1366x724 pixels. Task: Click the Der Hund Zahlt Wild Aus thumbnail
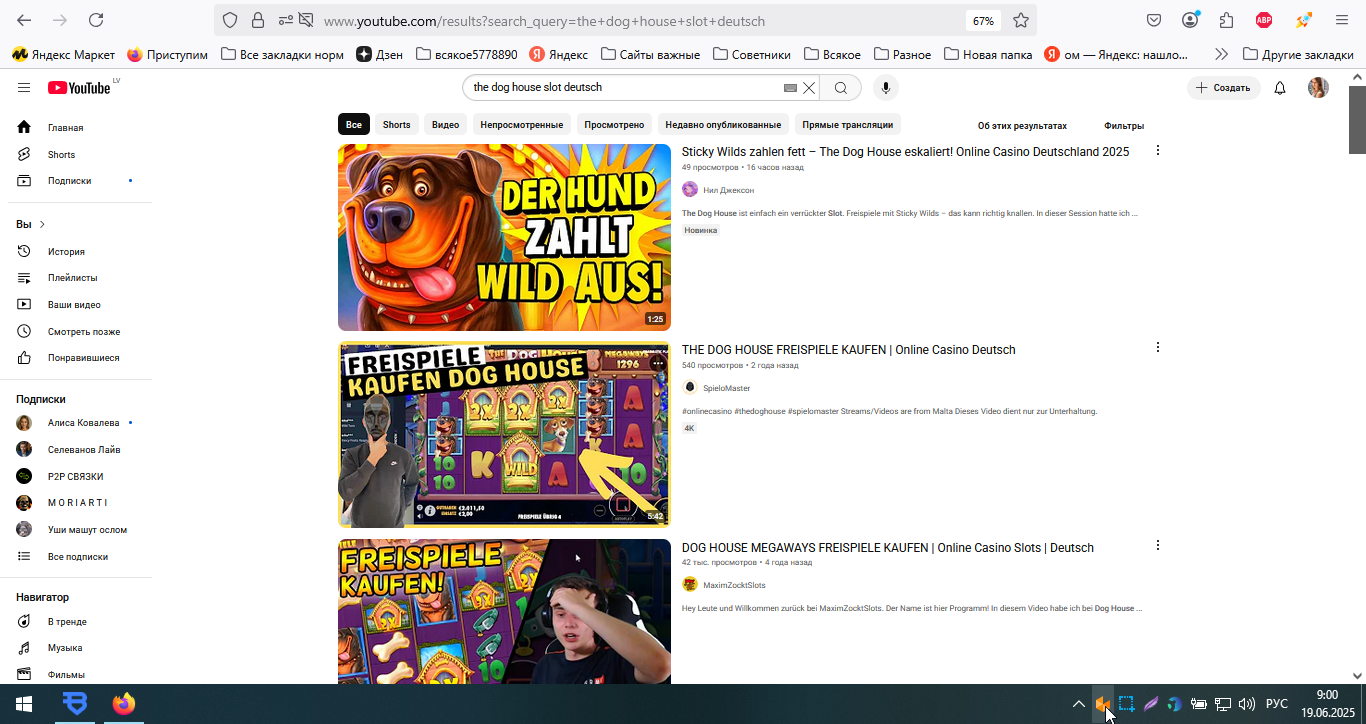(504, 237)
